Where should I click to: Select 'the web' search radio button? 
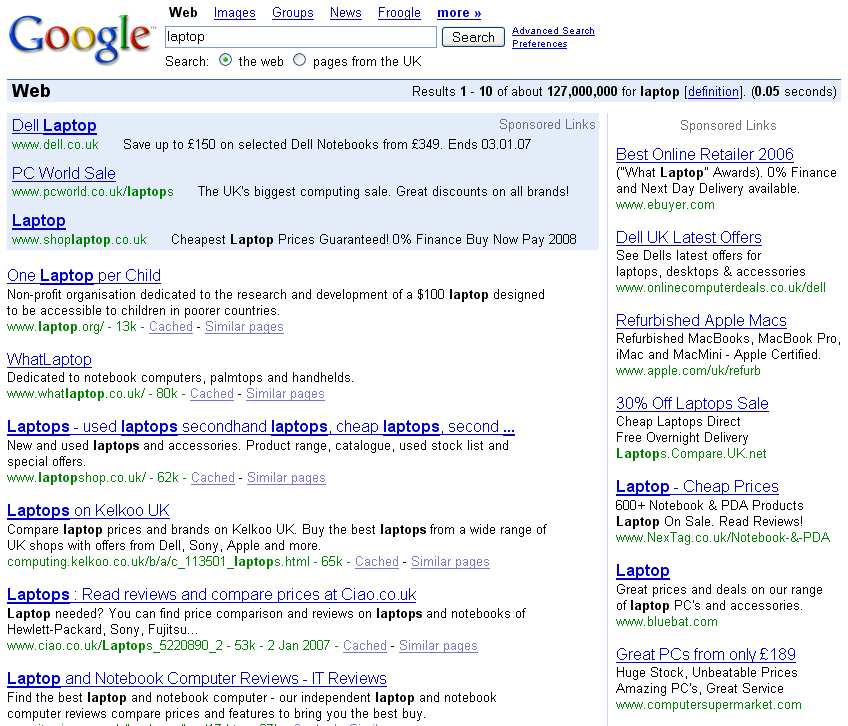click(x=226, y=60)
